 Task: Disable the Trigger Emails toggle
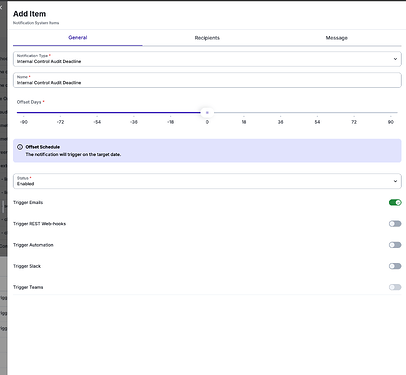395,202
